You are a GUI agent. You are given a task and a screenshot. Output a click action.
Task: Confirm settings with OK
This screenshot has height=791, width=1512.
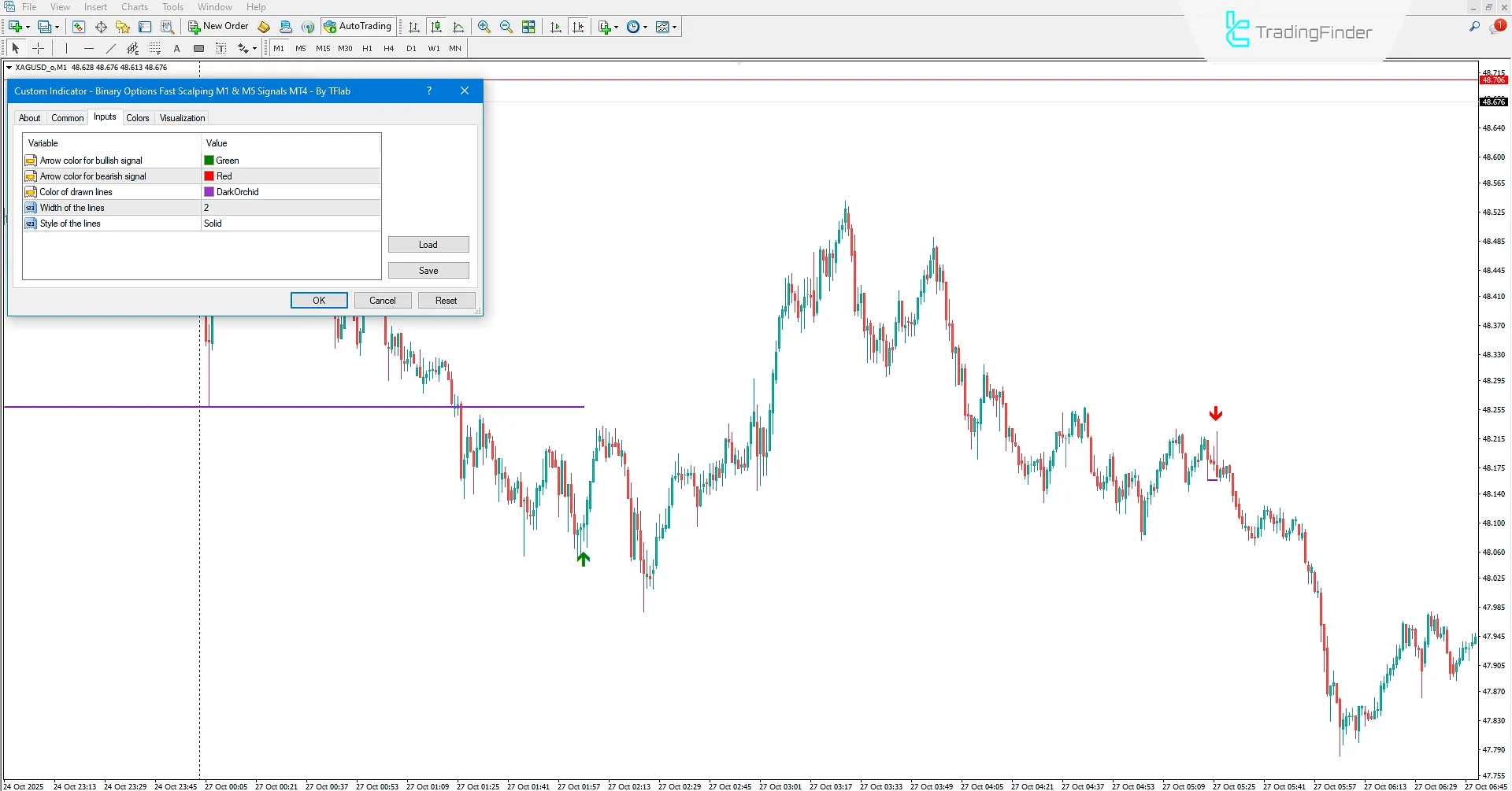[318, 300]
